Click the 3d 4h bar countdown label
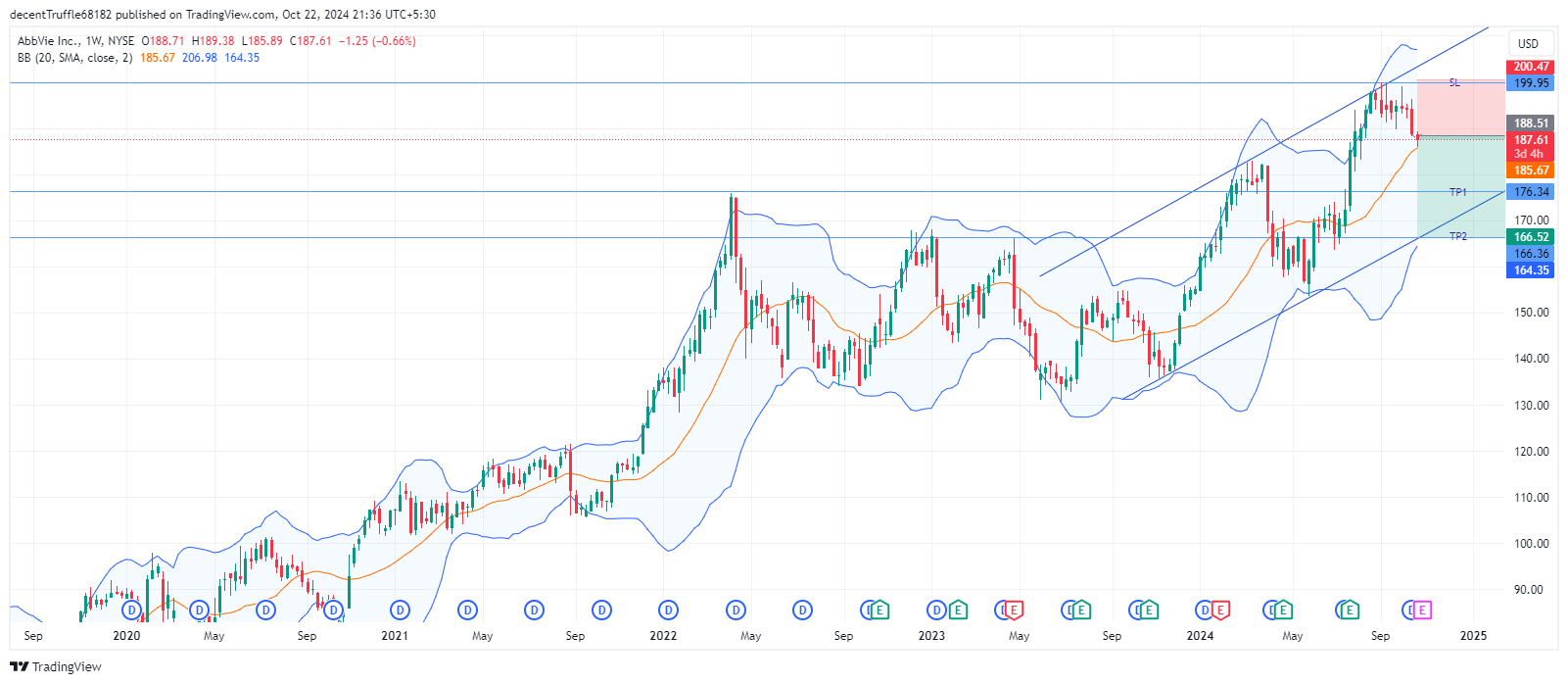 (1529, 154)
